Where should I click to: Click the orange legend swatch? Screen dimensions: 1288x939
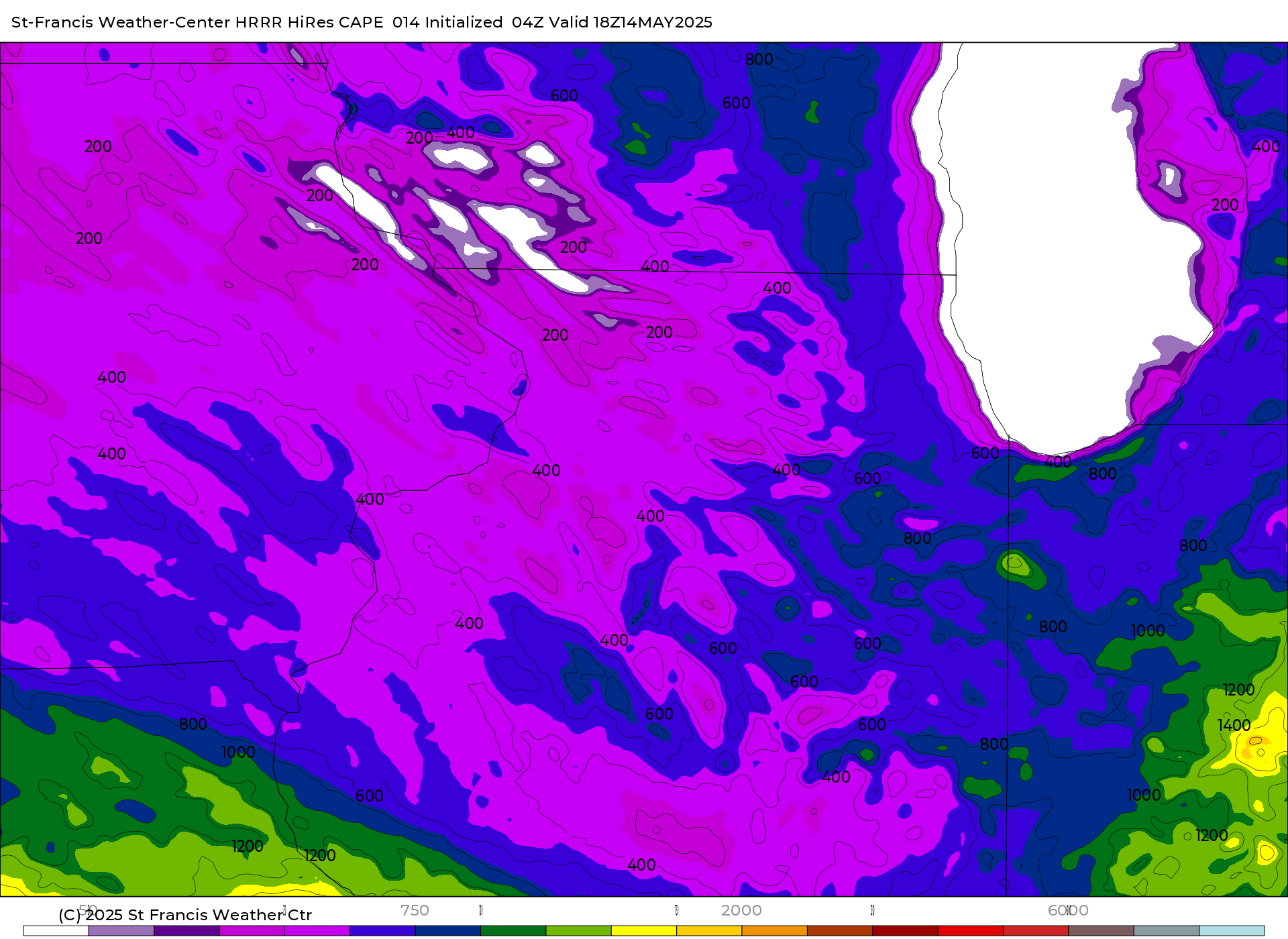(x=775, y=931)
